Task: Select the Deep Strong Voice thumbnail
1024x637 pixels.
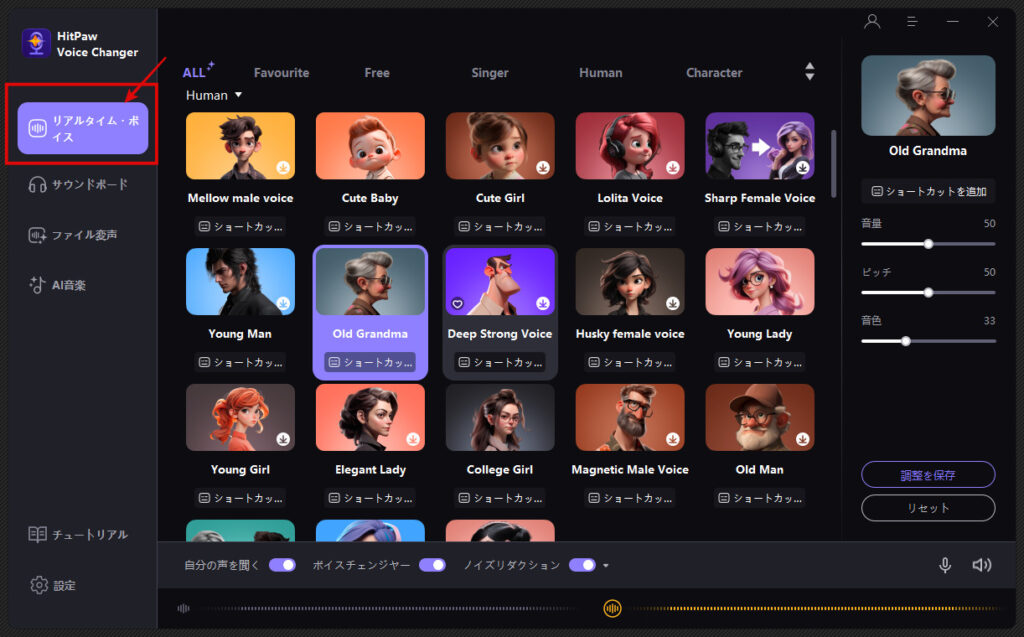Action: (x=499, y=282)
